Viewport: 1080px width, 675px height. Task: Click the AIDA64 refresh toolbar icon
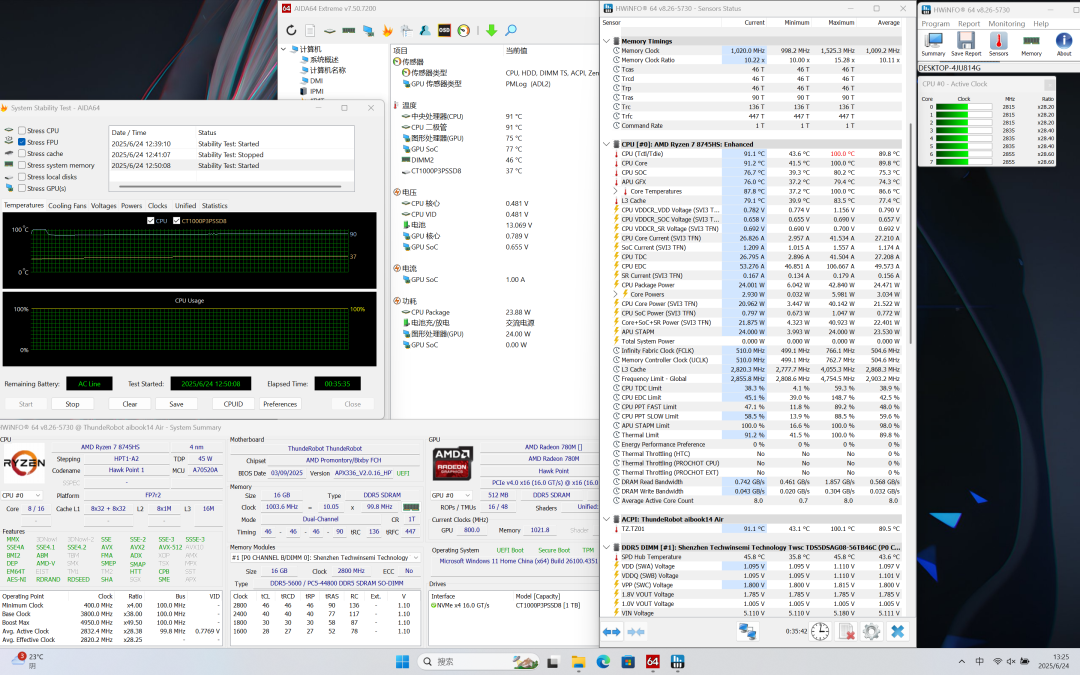coord(291,30)
